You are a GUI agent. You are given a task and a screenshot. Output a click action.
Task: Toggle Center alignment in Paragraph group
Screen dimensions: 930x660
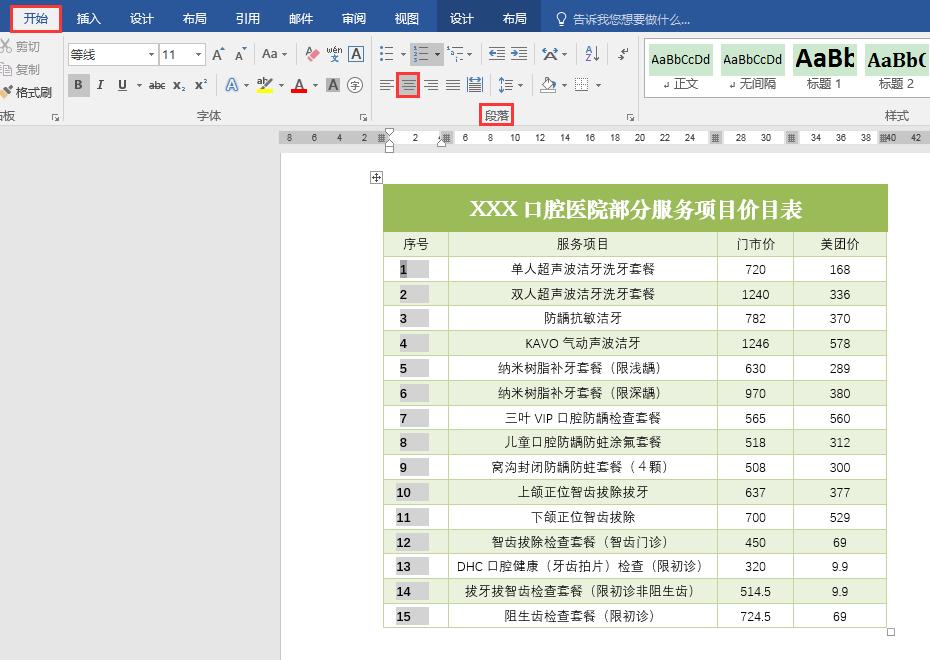[409, 84]
